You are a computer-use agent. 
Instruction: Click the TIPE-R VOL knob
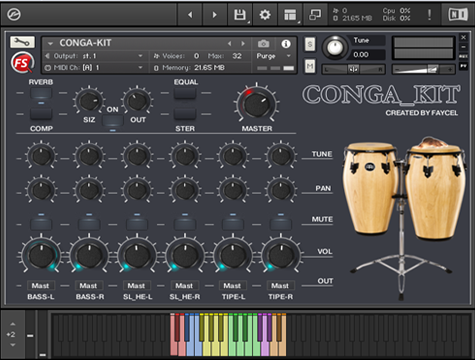pos(281,255)
